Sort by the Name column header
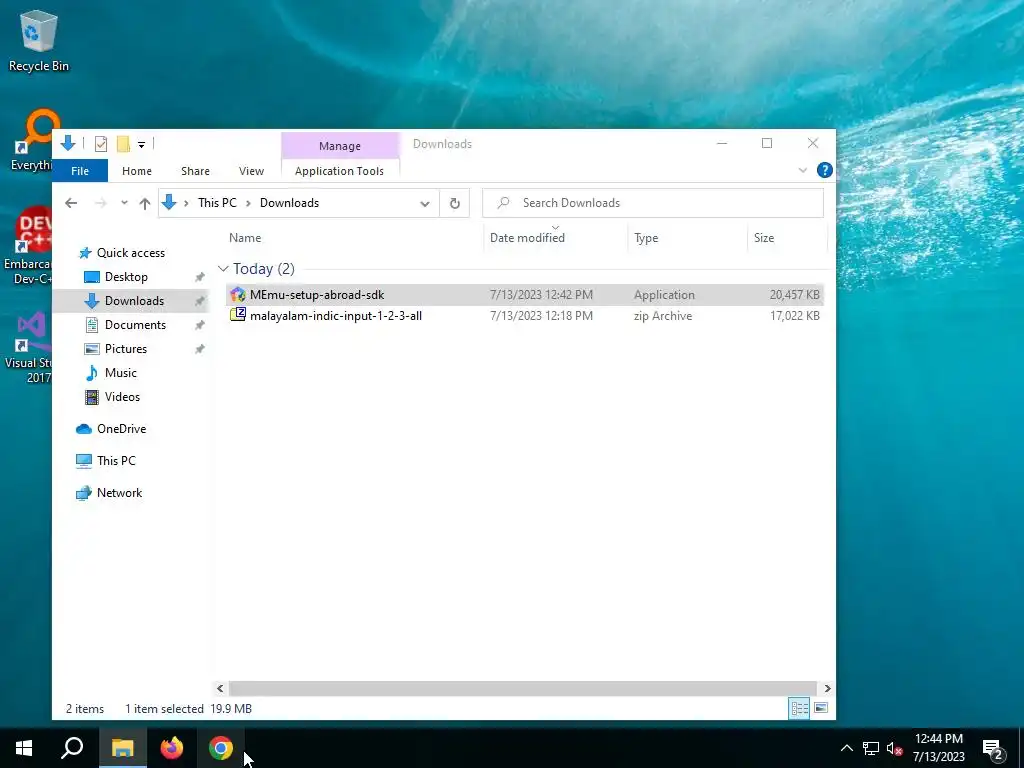This screenshot has width=1024, height=768. click(353, 238)
